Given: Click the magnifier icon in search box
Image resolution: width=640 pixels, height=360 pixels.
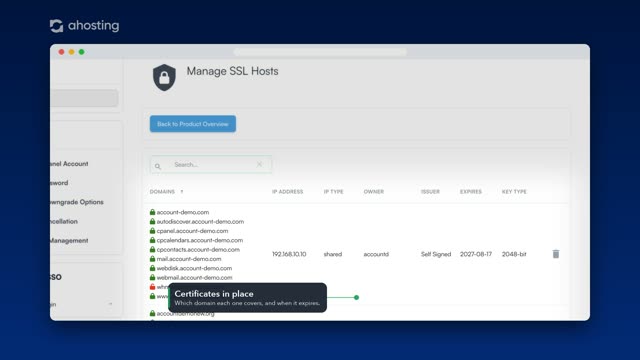Looking at the screenshot, I should tap(158, 166).
